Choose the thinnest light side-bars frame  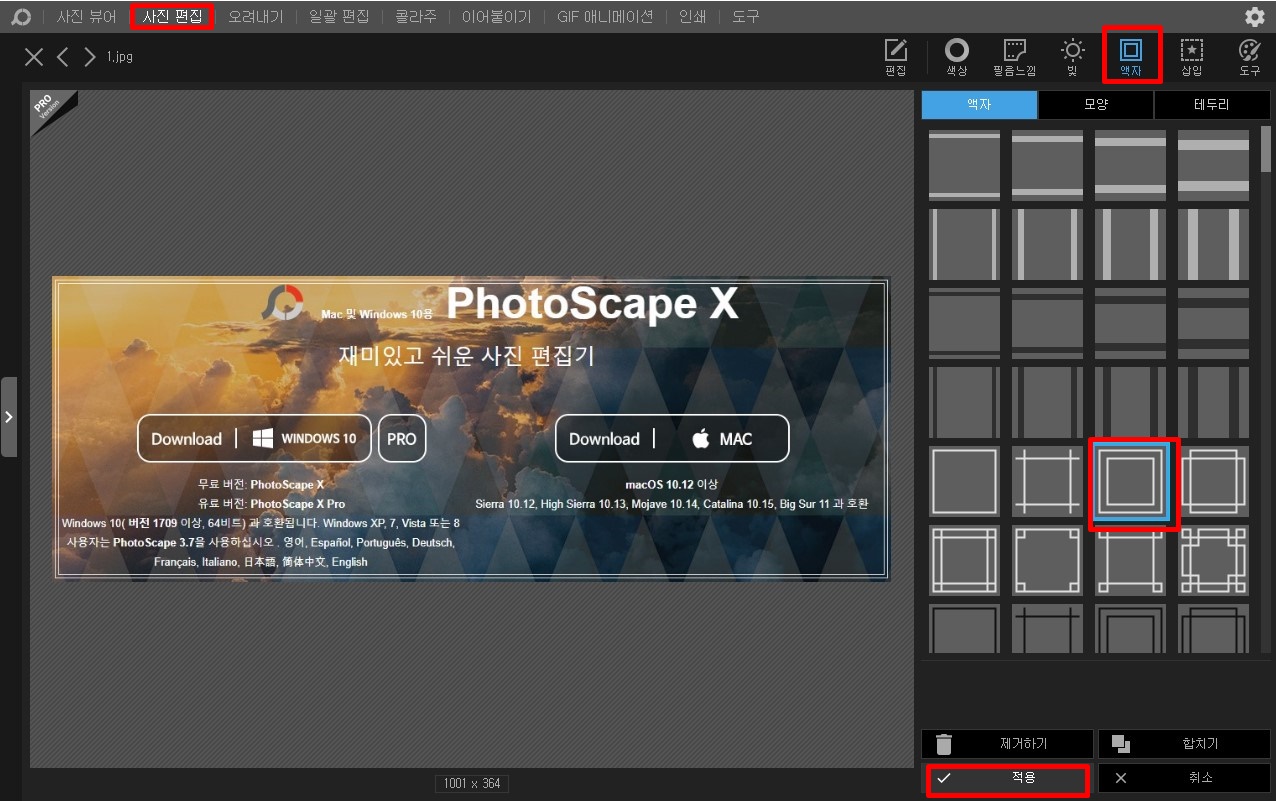click(x=964, y=244)
